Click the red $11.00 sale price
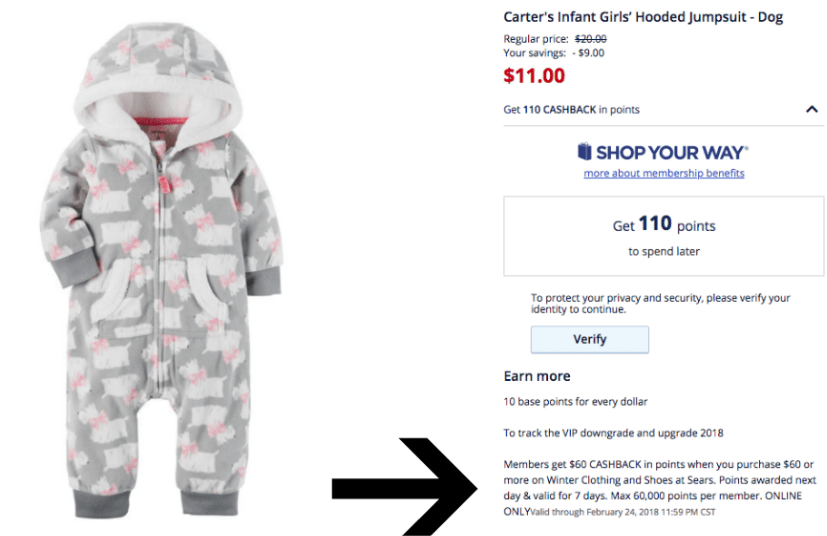 pyautogui.click(x=534, y=75)
